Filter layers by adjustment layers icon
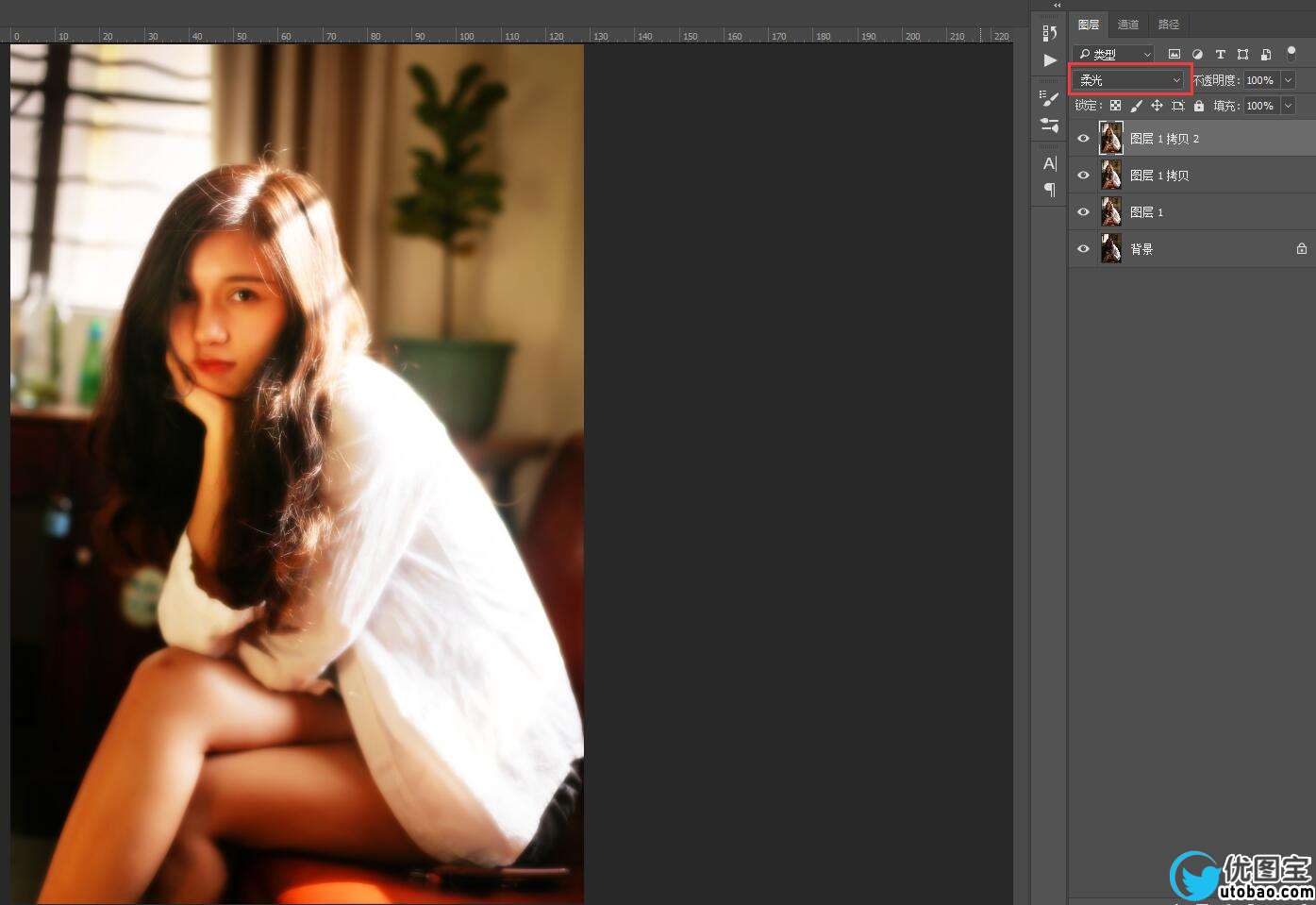Screen dimensions: 1316x905 coord(1197,55)
